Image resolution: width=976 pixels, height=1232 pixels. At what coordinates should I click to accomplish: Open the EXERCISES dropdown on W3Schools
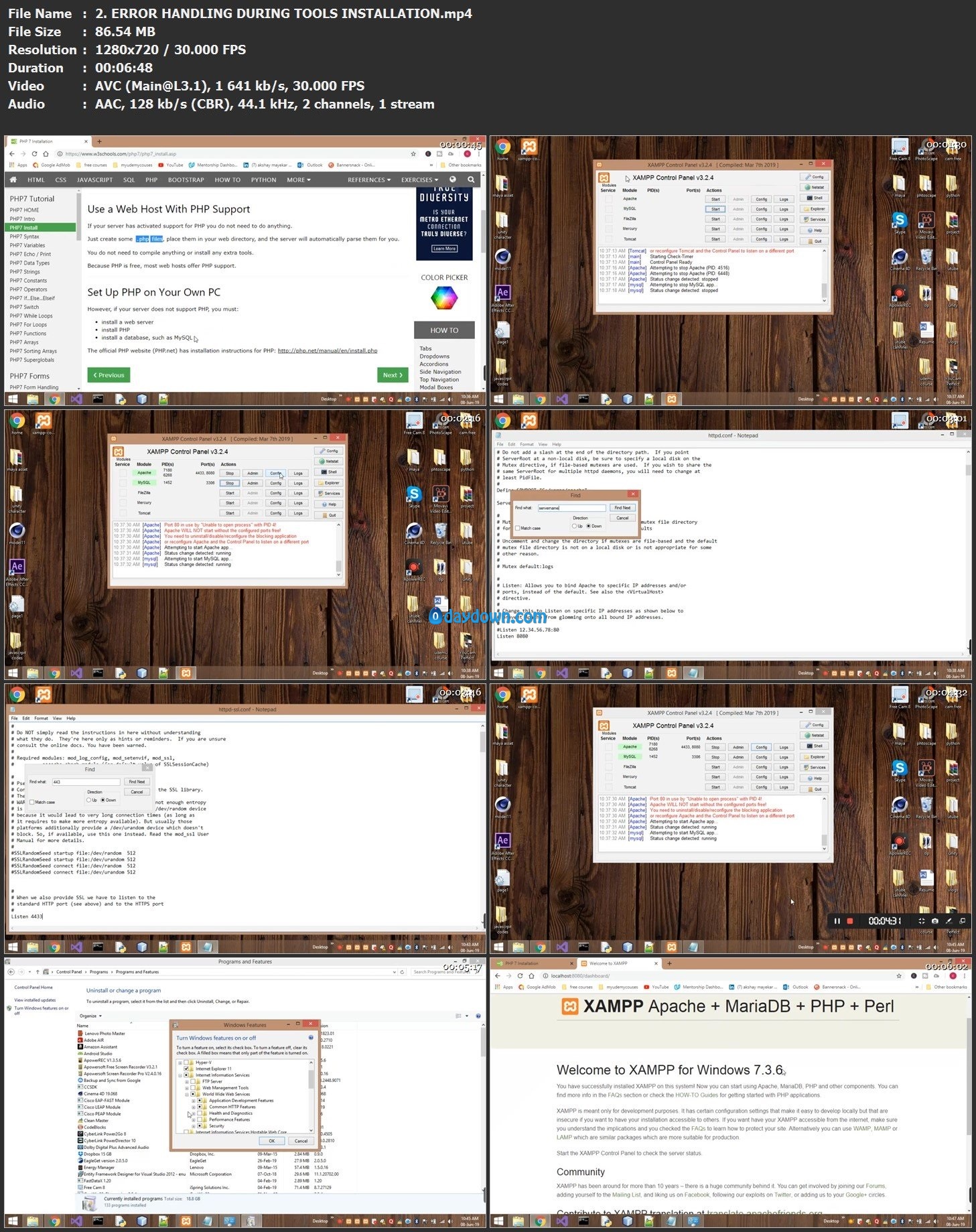tap(419, 180)
